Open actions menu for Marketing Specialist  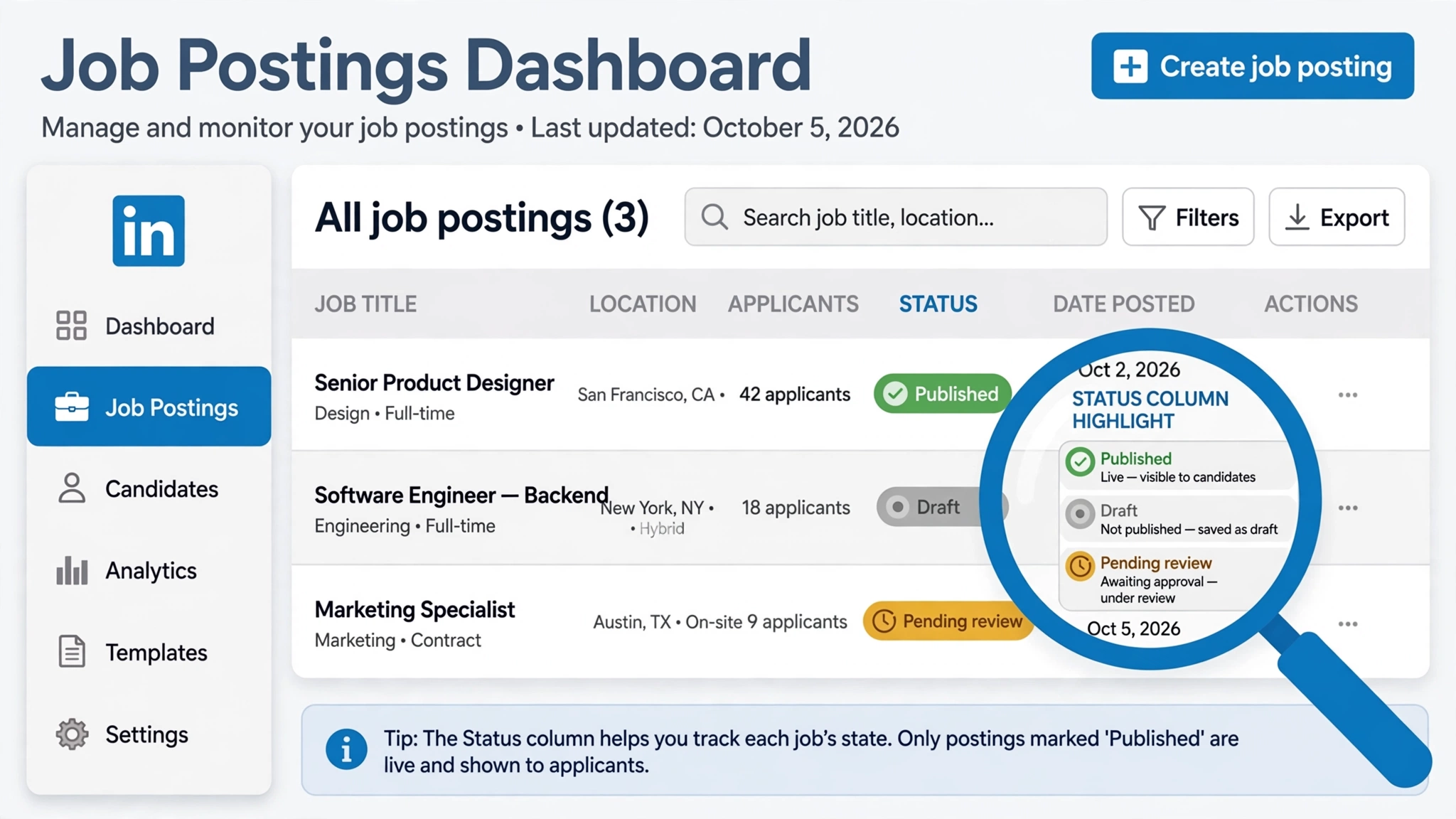pyautogui.click(x=1348, y=623)
